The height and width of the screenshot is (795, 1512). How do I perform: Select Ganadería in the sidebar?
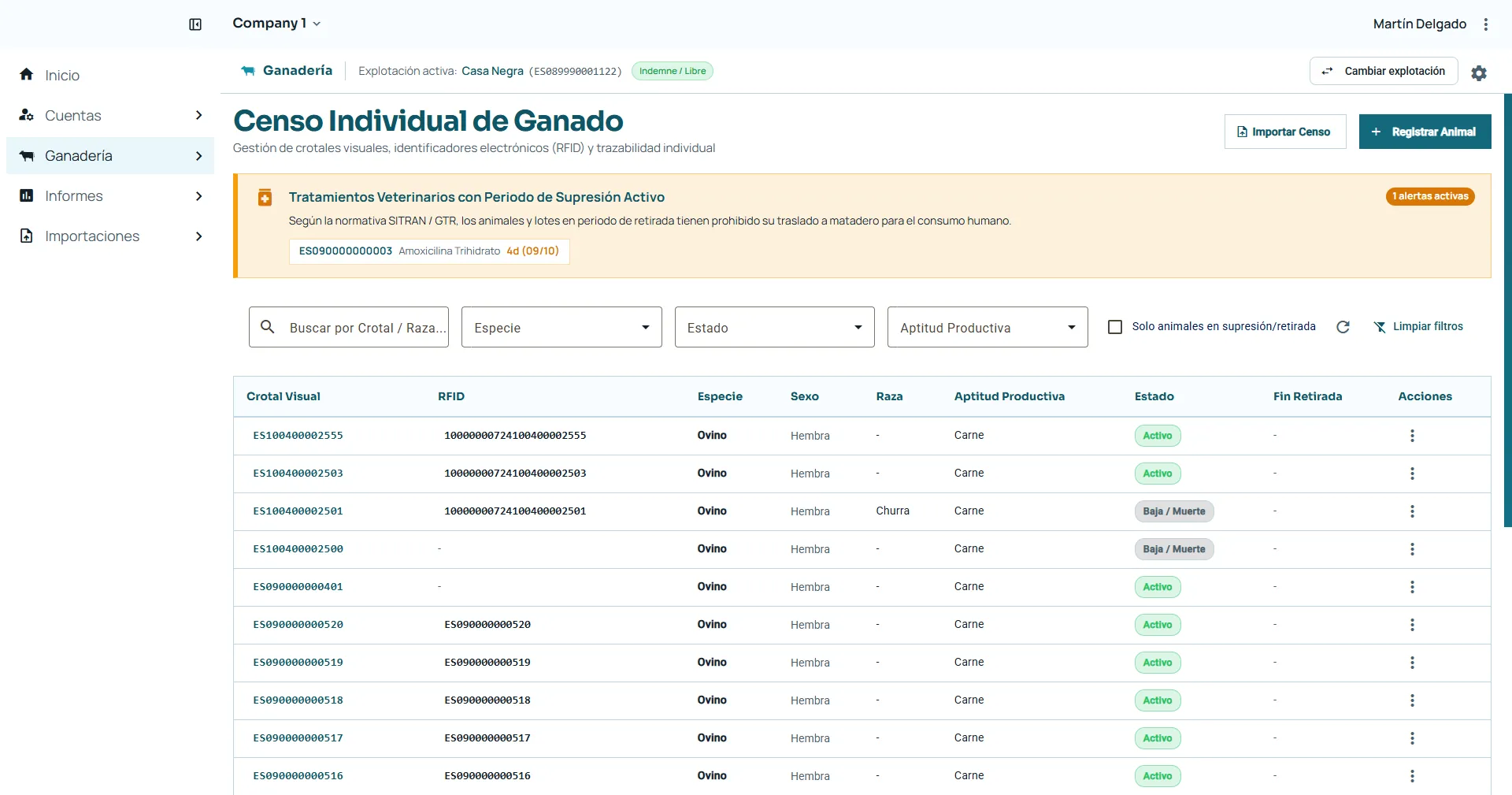pos(110,155)
